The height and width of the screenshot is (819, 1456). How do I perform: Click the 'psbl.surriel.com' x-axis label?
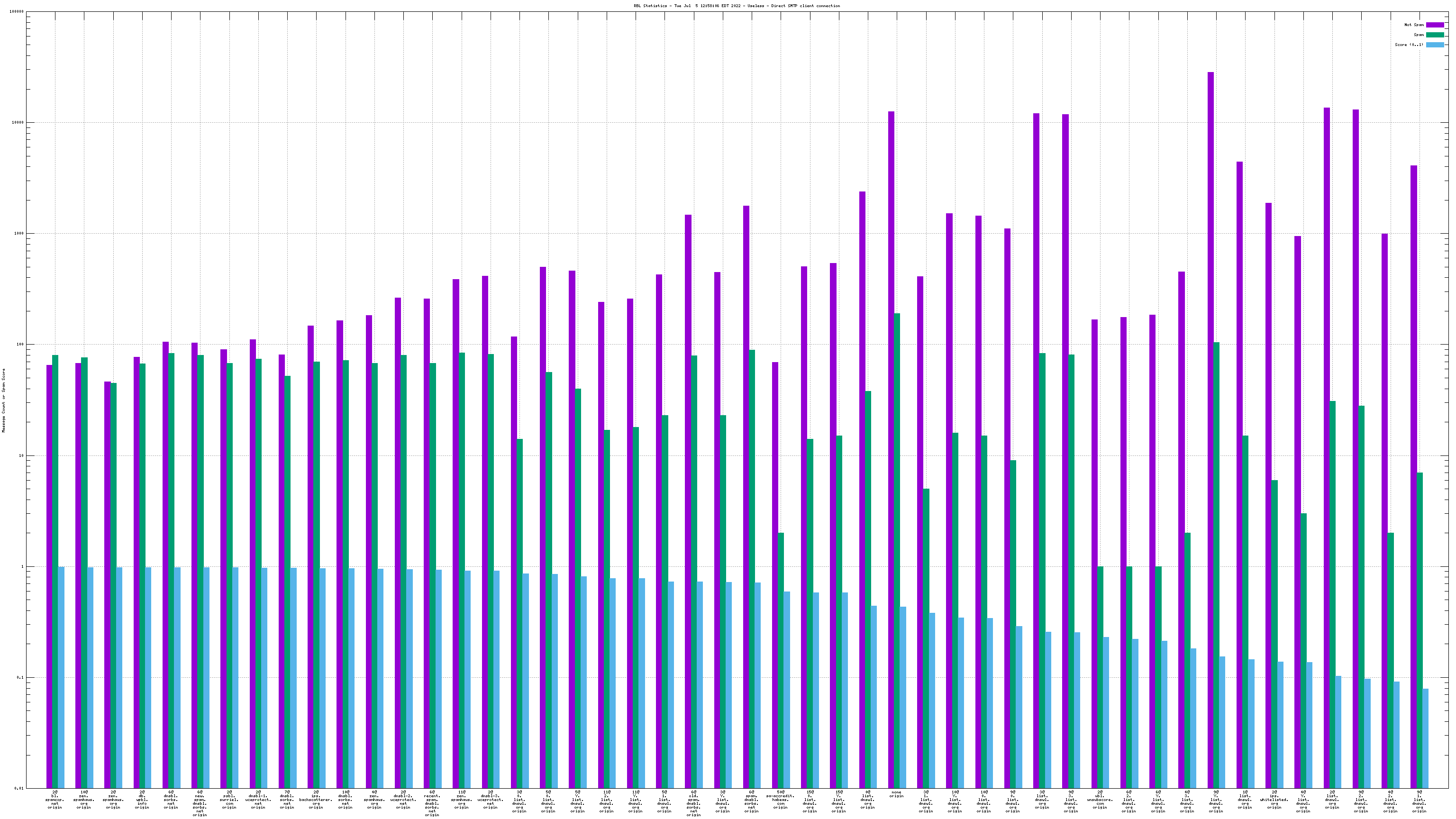point(229,800)
